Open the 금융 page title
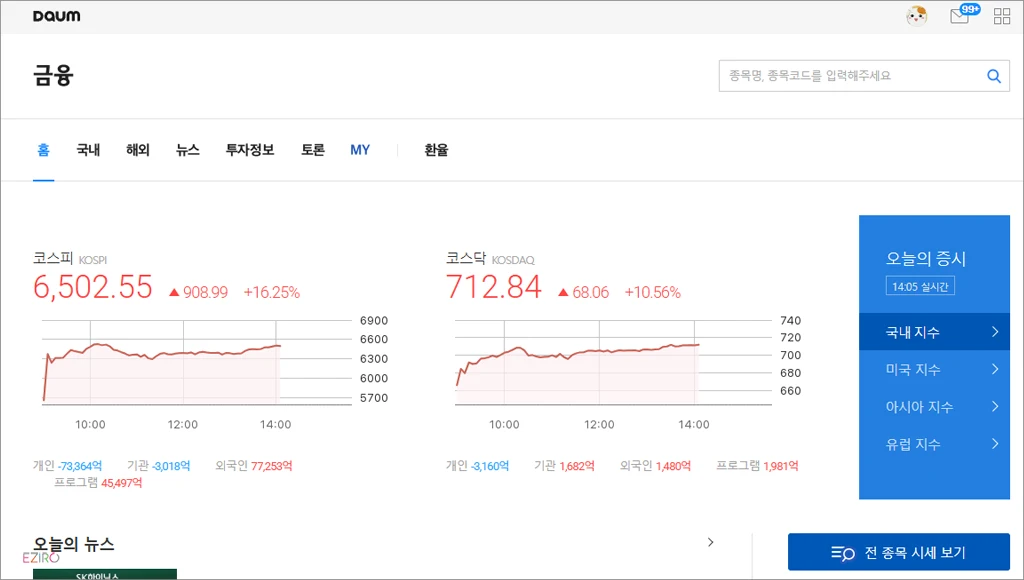 tap(54, 75)
